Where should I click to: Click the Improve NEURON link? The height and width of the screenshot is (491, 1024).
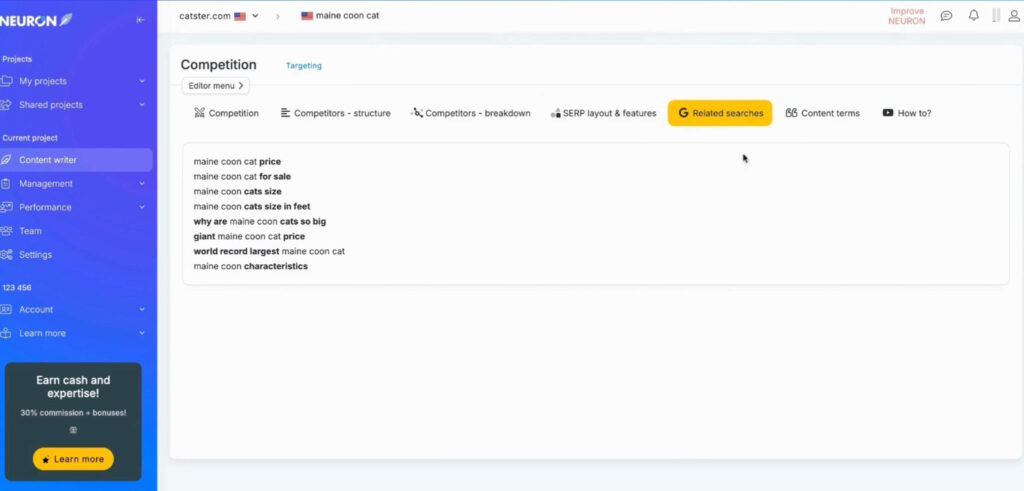pyautogui.click(x=906, y=16)
